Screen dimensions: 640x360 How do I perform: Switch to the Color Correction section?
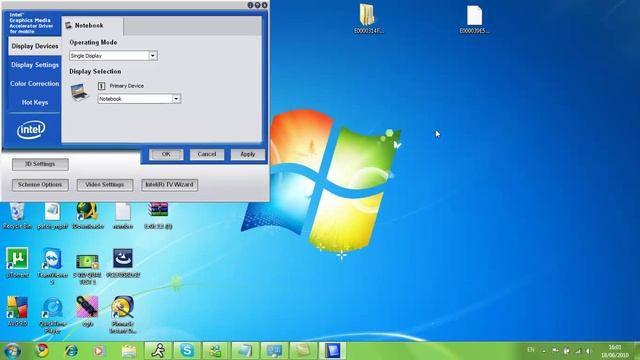(35, 84)
